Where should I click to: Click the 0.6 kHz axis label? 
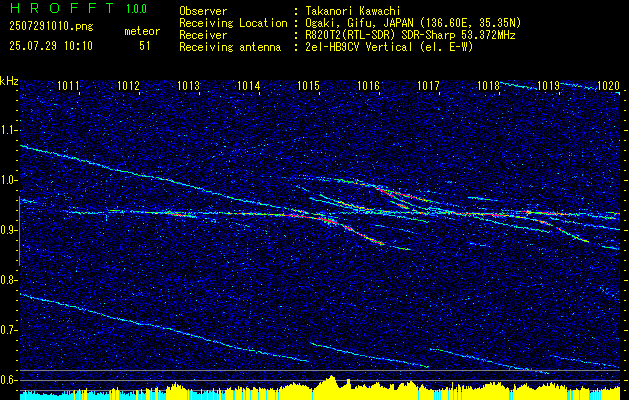(8, 380)
